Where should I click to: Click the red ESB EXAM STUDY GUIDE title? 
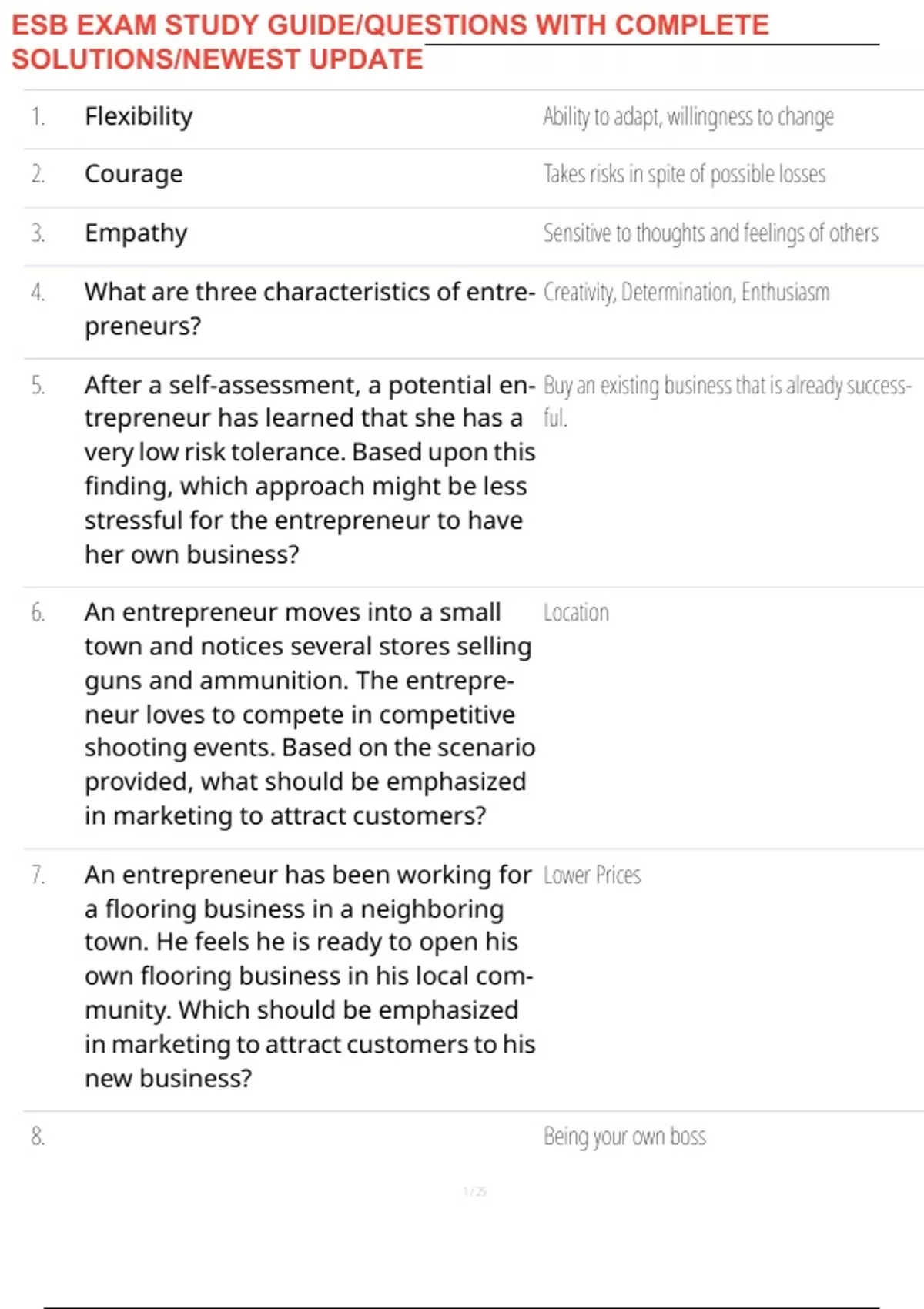click(x=390, y=25)
